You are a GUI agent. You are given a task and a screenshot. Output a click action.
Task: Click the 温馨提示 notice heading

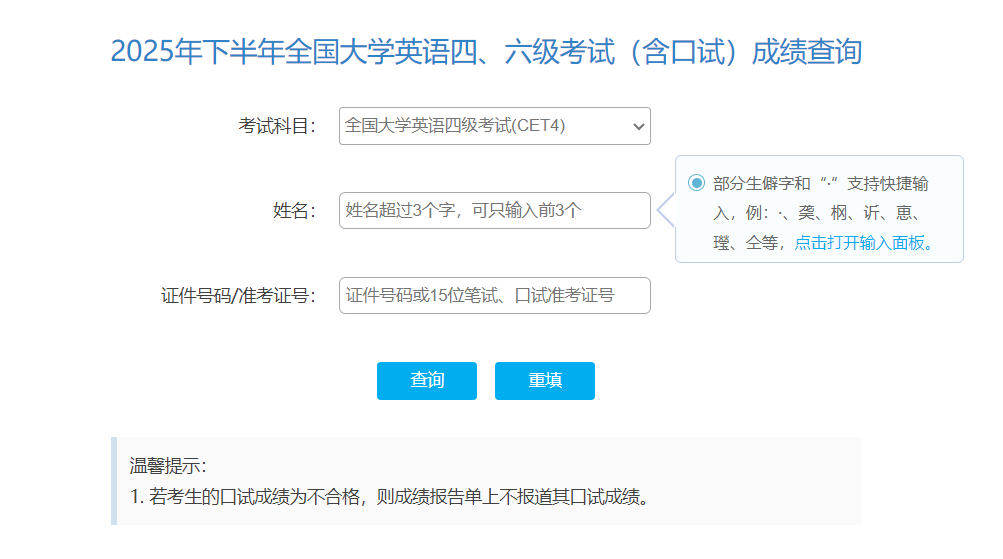coord(168,466)
